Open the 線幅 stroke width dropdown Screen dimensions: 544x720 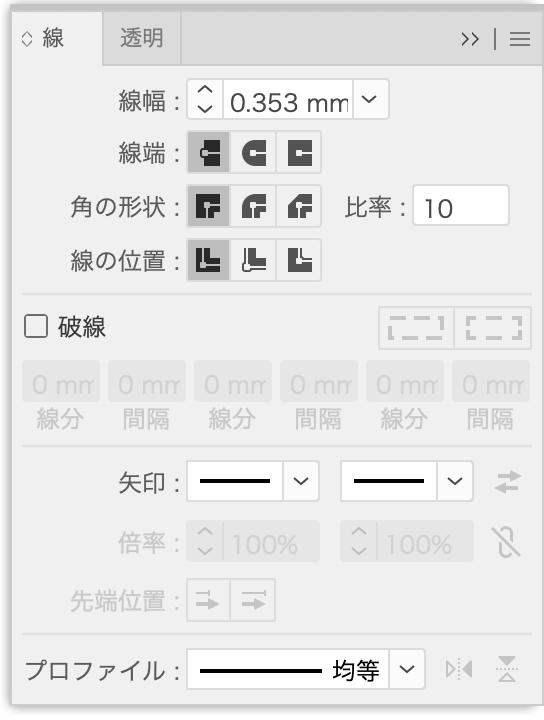pos(370,99)
